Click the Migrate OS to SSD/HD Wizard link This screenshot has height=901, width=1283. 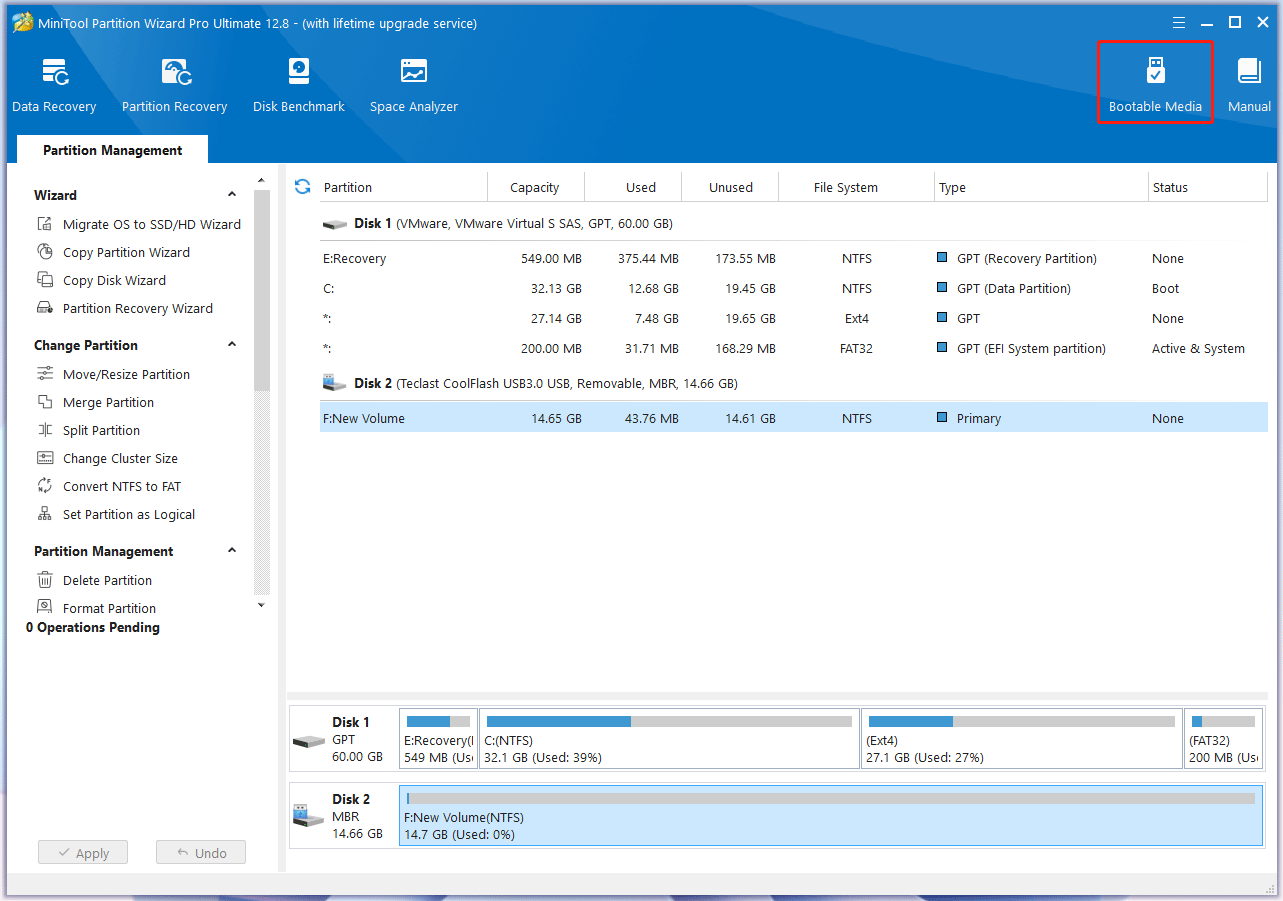click(152, 224)
